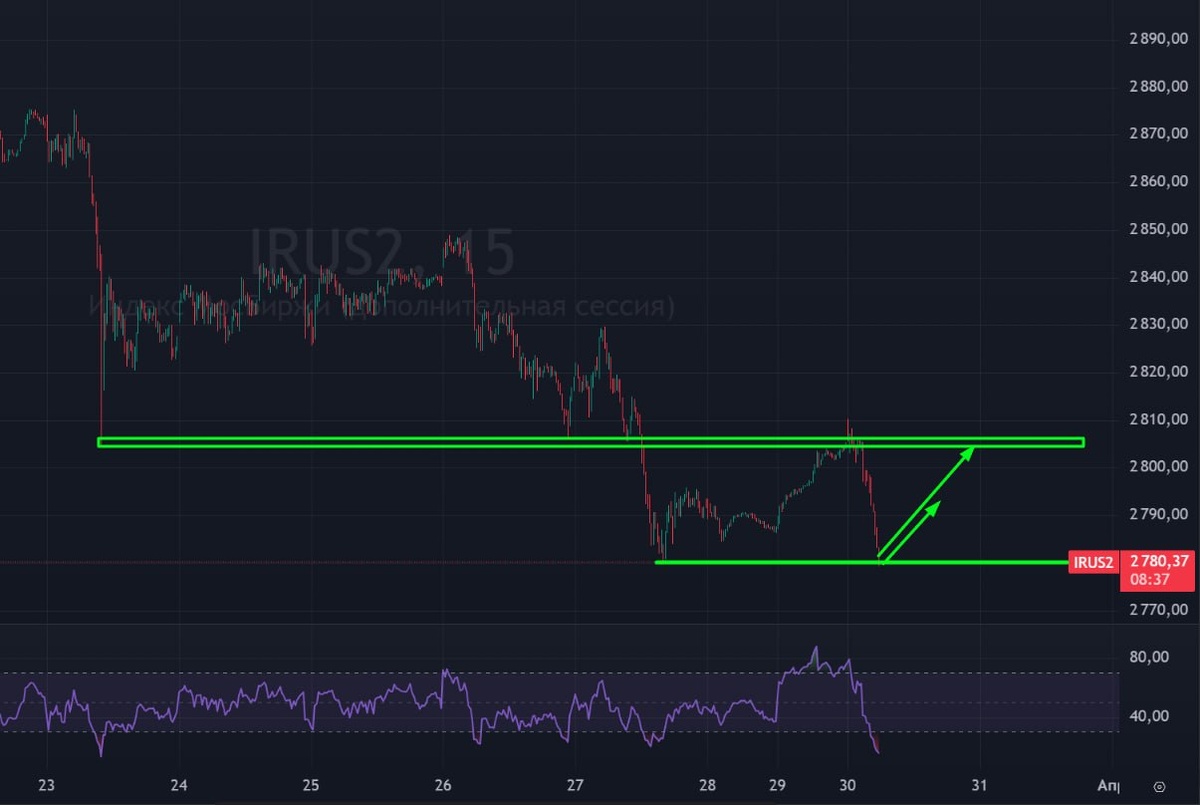This screenshot has height=805, width=1200.
Task: Click date 27 on time axis
Action: [575, 784]
